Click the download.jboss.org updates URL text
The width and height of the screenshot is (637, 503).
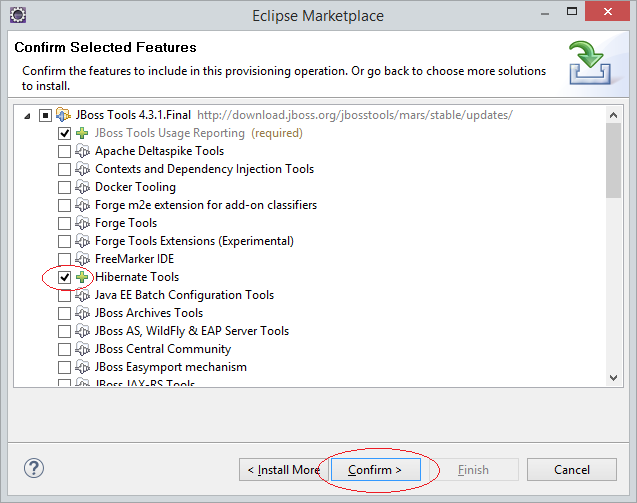click(355, 115)
